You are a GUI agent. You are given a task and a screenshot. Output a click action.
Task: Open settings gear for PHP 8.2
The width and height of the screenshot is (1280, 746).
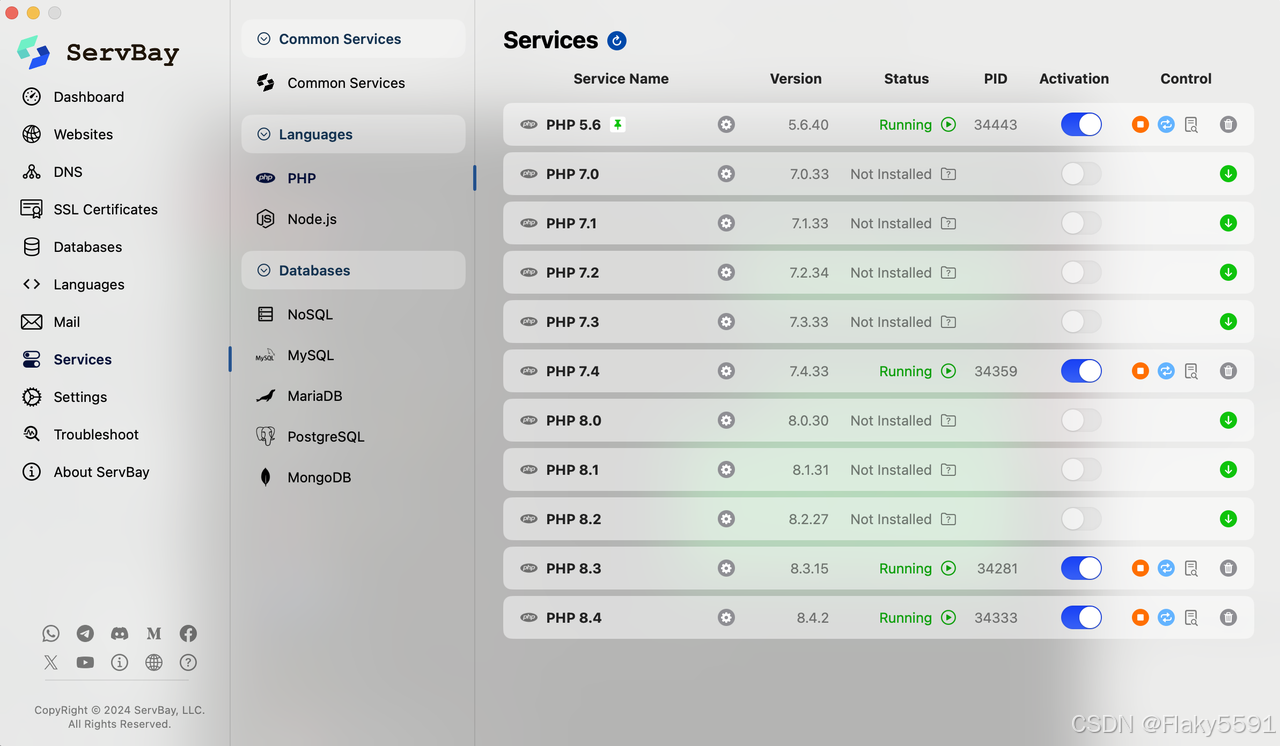point(726,519)
